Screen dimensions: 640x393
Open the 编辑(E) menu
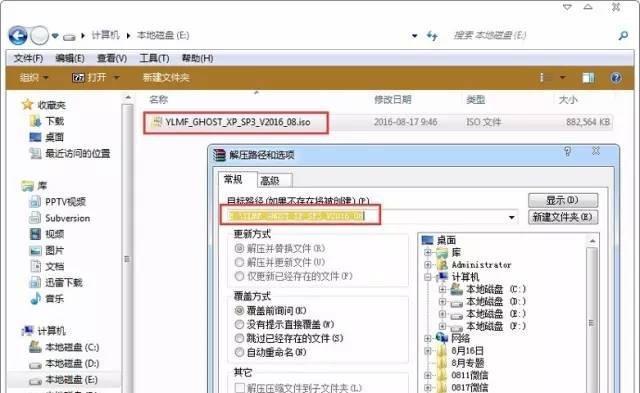[70, 58]
